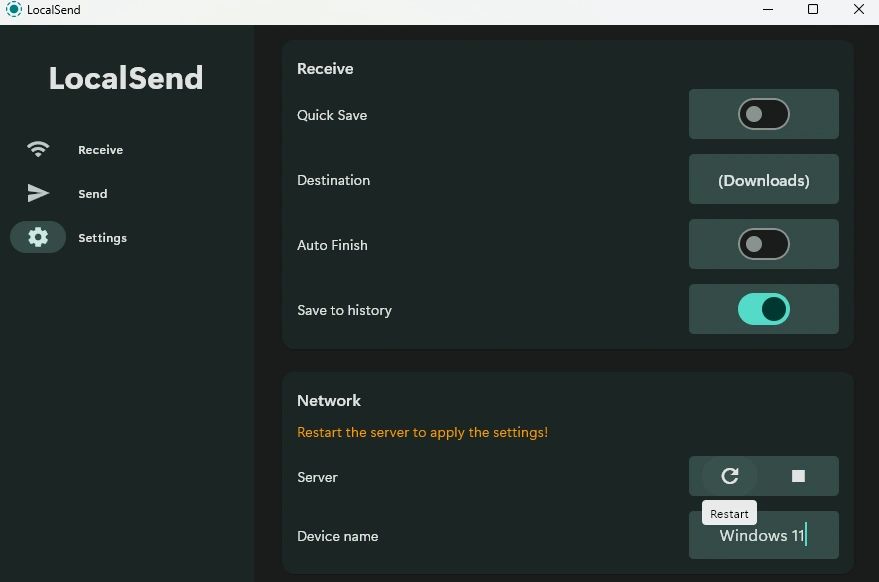
Task: Close the LocalSend window
Action: click(x=859, y=10)
